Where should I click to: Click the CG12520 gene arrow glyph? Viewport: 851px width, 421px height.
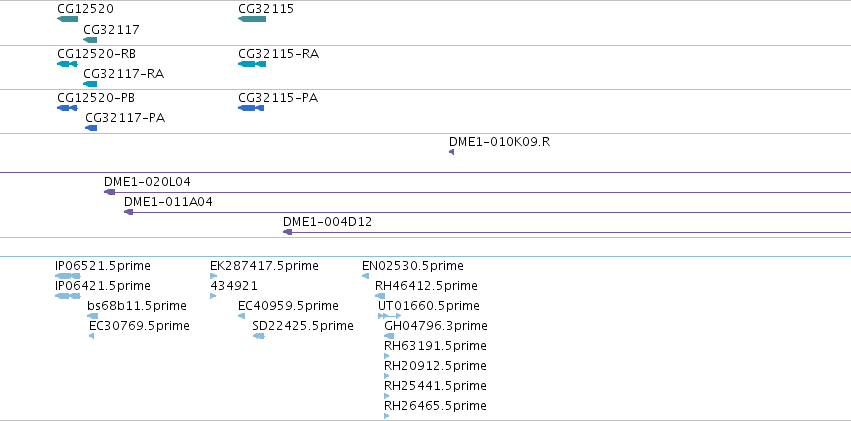(68, 19)
